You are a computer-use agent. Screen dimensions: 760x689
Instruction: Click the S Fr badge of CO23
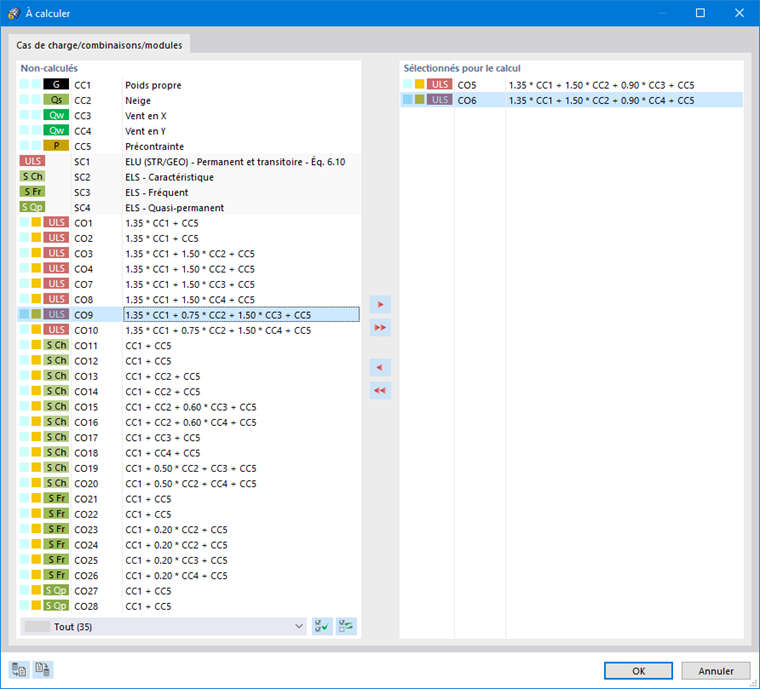point(56,529)
